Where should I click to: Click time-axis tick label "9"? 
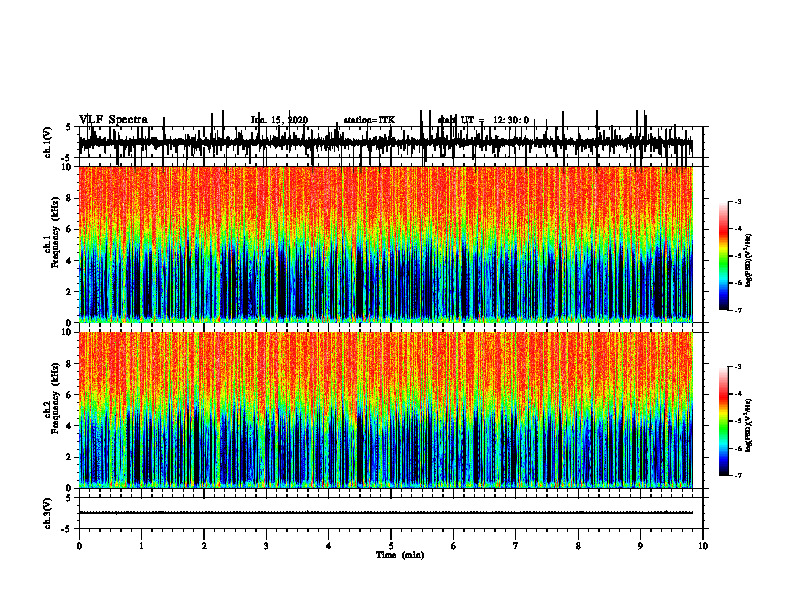(x=640, y=546)
